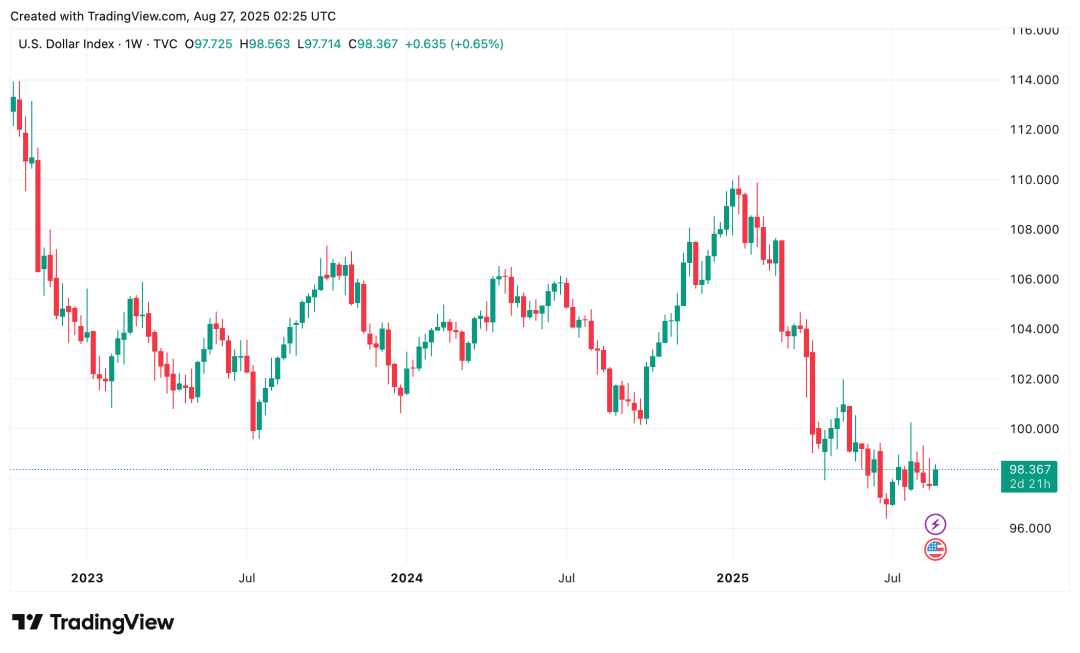This screenshot has height=653, width=1080.
Task: Click the high value H98.563 in legend
Action: [x=264, y=44]
